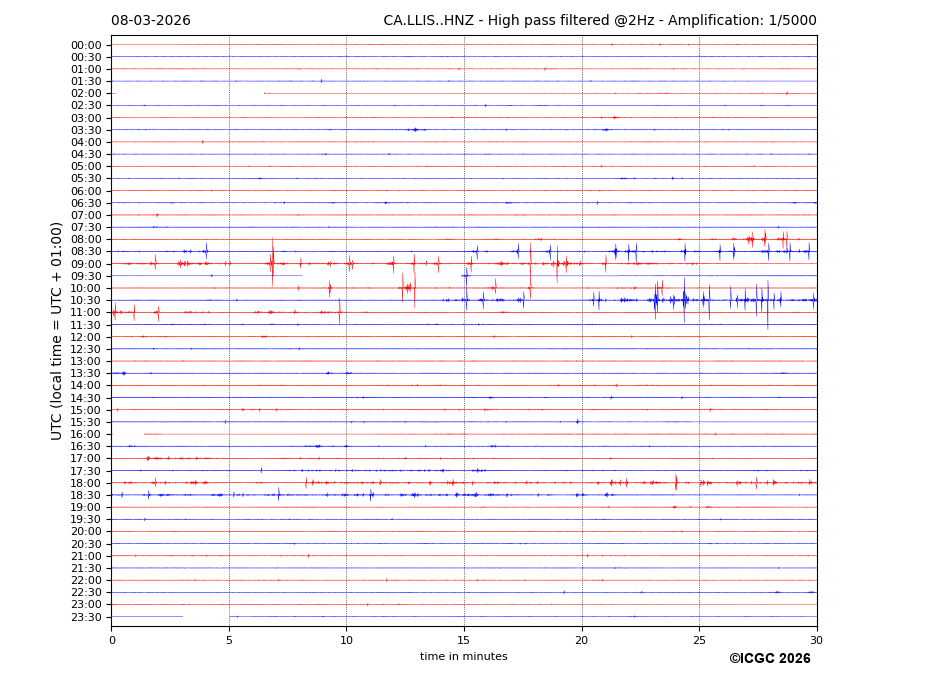927x696 pixels.
Task: Click the 10 minute x-axis tick label
Action: 346,640
